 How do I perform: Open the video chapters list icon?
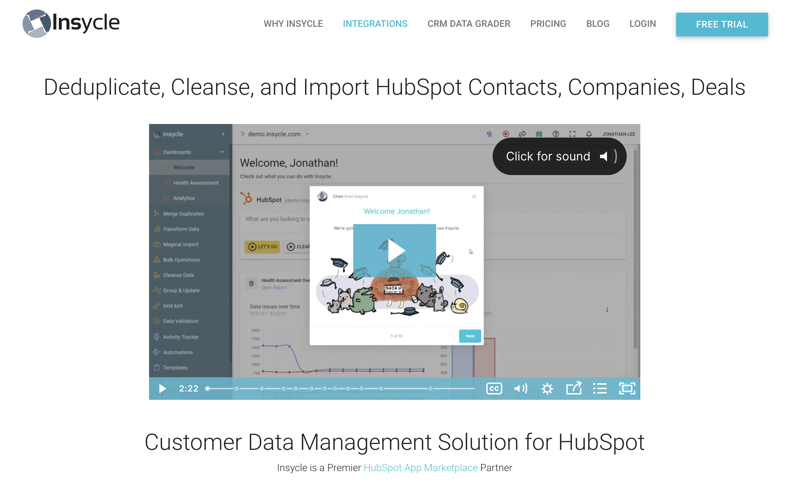coord(599,389)
